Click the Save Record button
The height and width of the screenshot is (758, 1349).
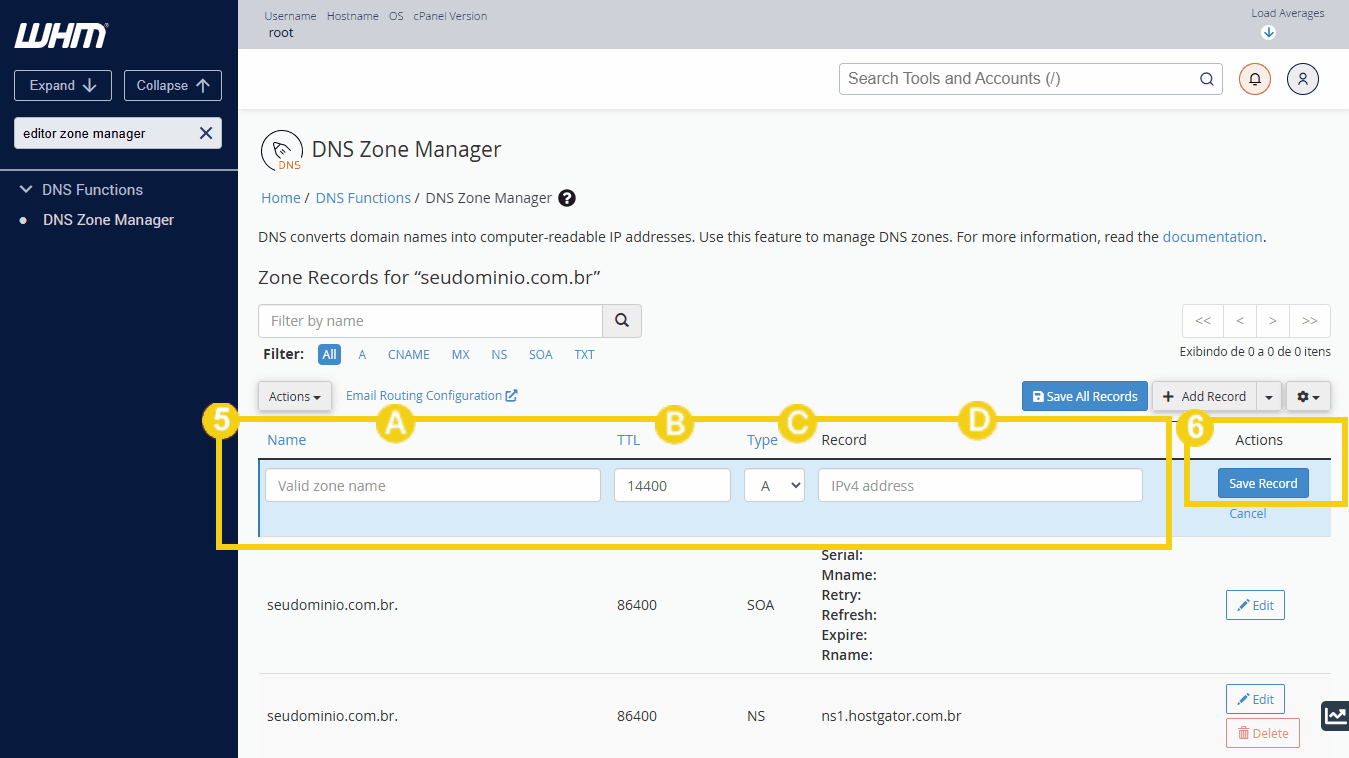click(1263, 483)
